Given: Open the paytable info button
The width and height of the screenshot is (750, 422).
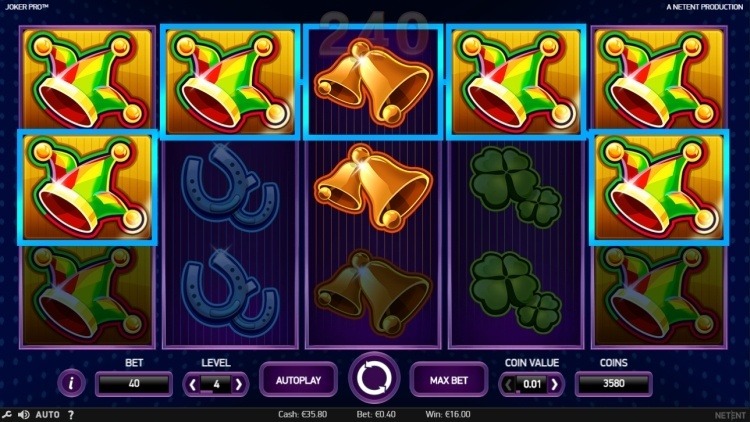Looking at the screenshot, I should 71,383.
